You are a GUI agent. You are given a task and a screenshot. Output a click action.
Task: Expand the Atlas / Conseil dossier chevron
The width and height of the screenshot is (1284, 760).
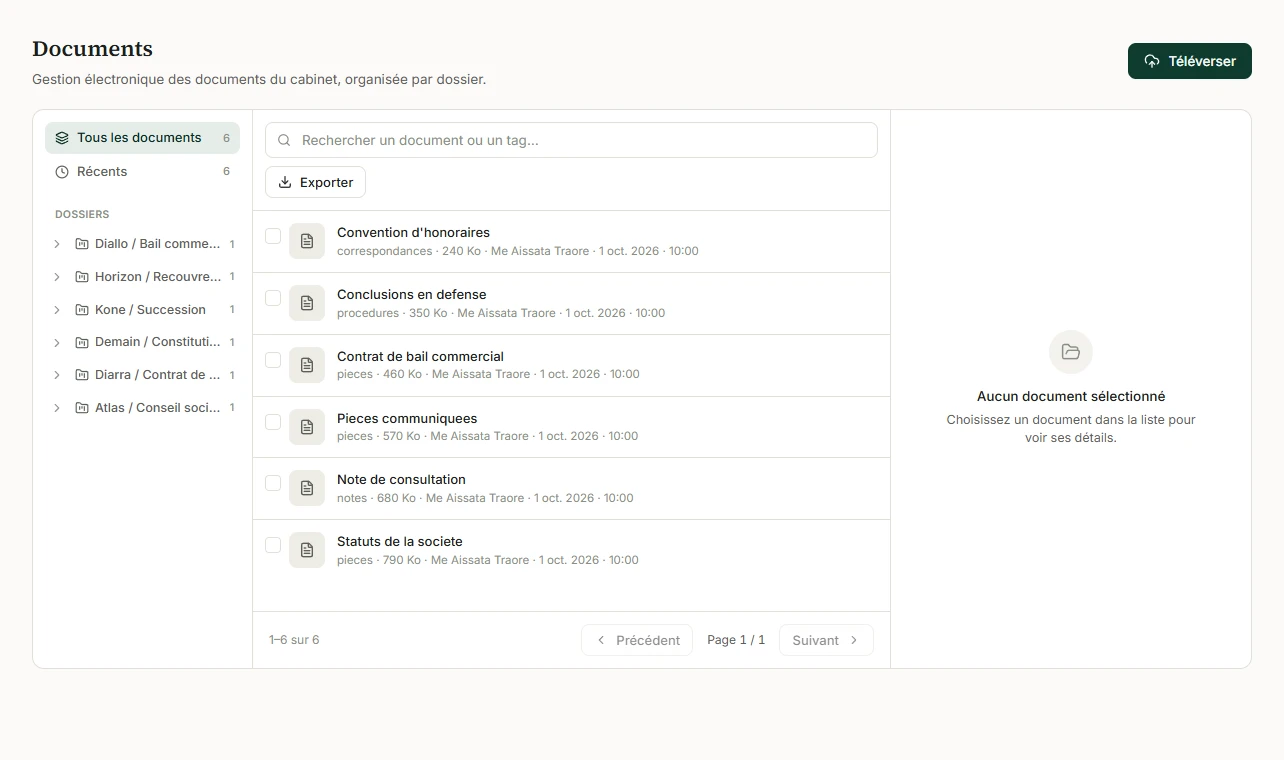(57, 408)
